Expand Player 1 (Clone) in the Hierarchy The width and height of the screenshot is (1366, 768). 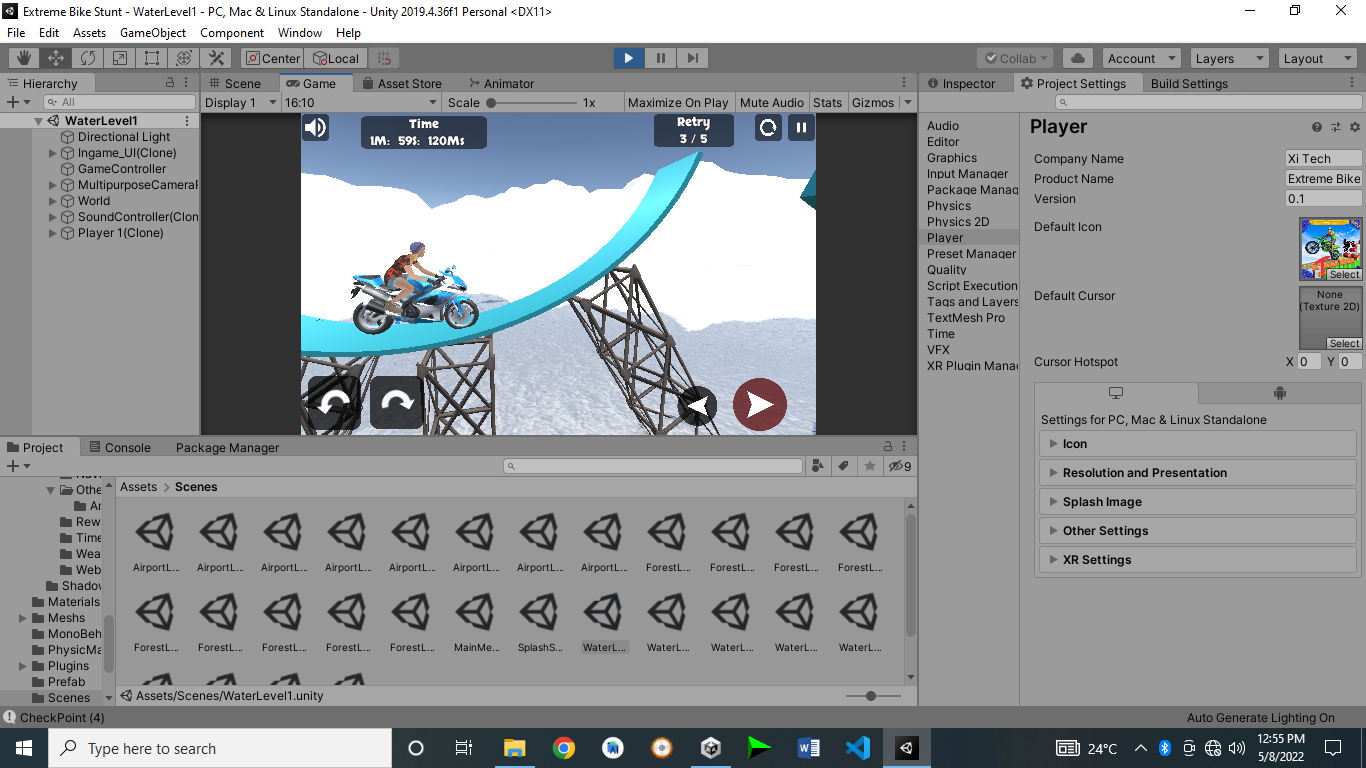pos(51,232)
